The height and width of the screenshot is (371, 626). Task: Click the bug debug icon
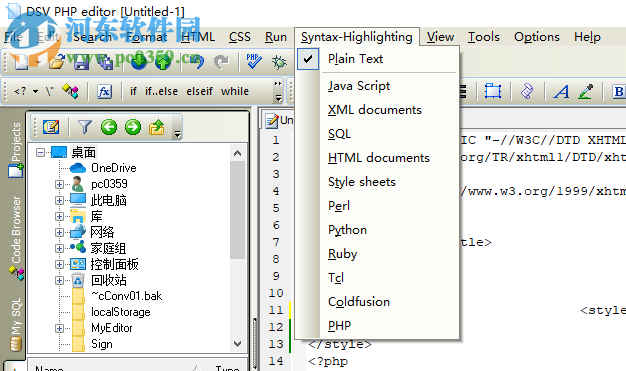pos(279,62)
